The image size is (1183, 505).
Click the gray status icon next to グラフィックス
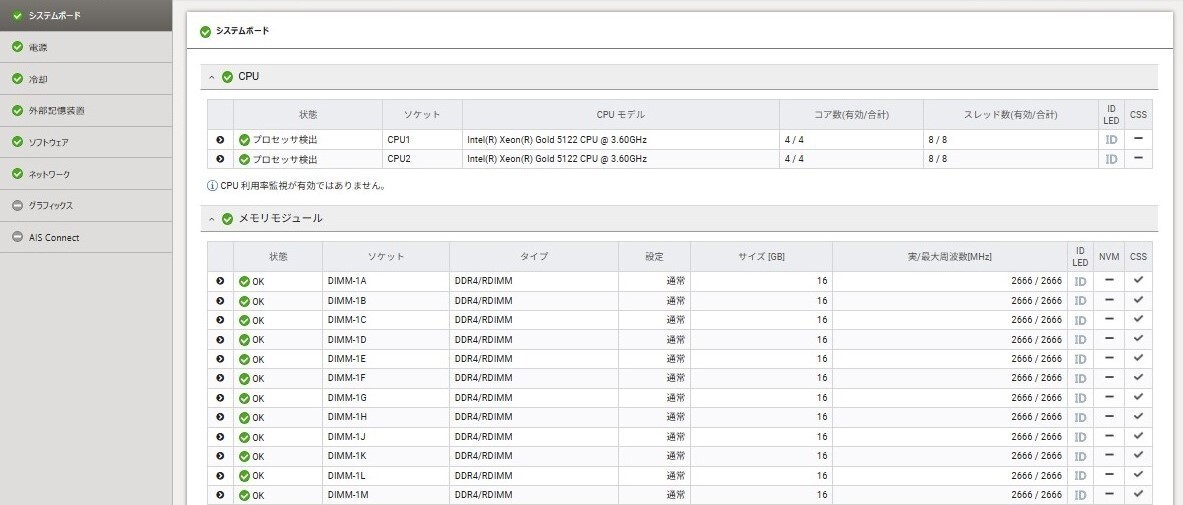(17, 206)
